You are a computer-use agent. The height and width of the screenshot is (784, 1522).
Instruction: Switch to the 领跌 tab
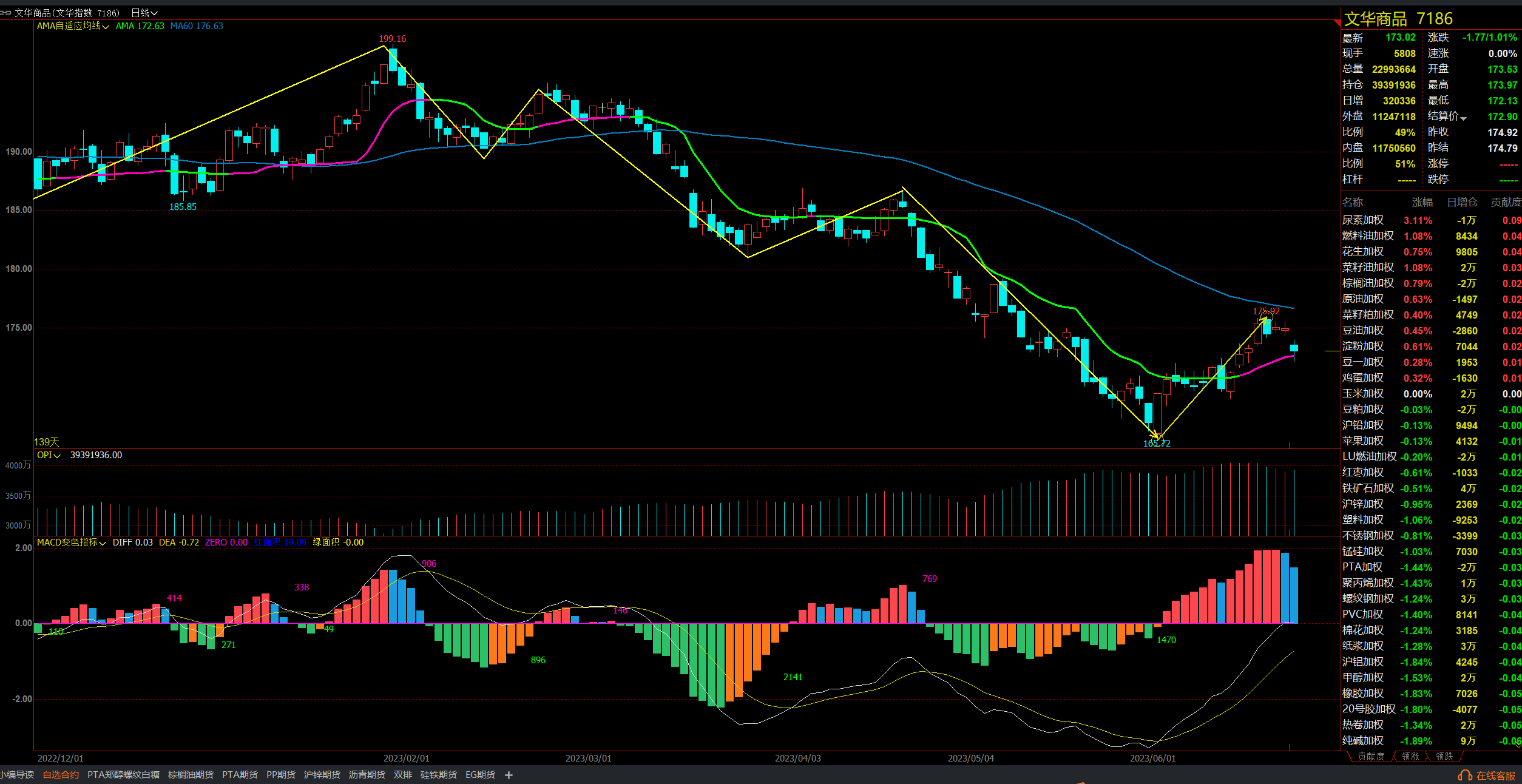1444,756
